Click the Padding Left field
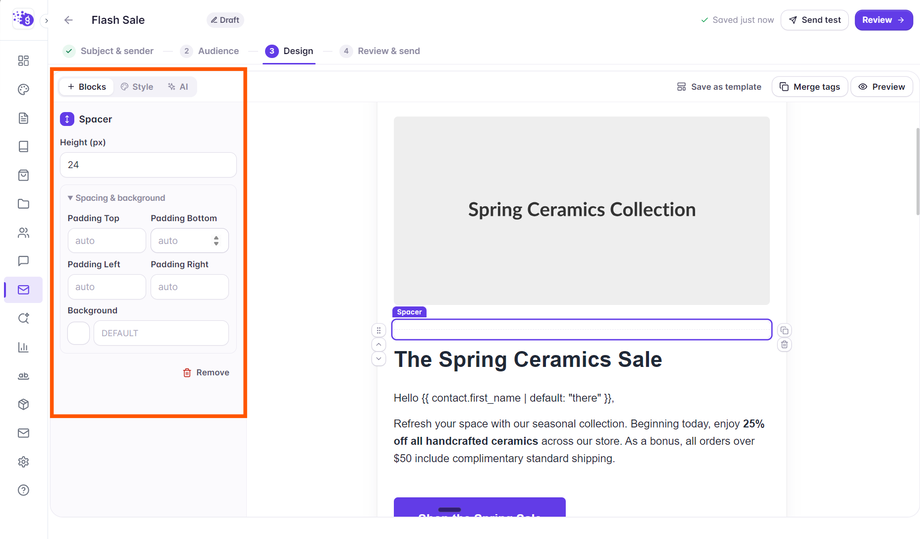Image resolution: width=920 pixels, height=539 pixels. pyautogui.click(x=106, y=287)
